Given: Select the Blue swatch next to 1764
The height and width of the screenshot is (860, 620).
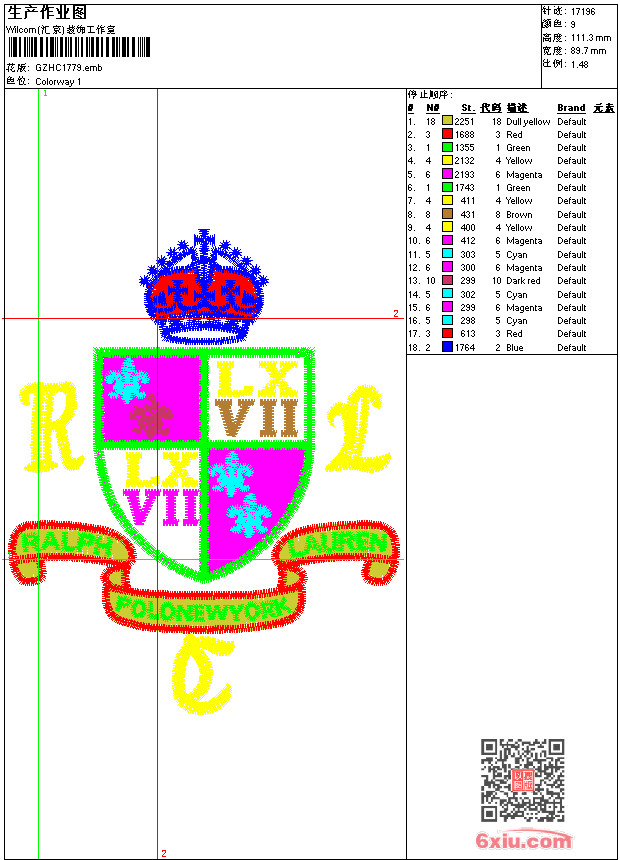Looking at the screenshot, I should (x=447, y=347).
